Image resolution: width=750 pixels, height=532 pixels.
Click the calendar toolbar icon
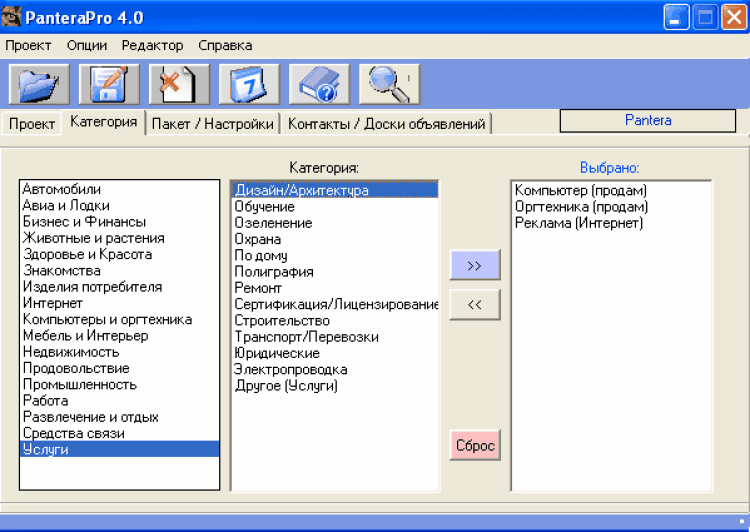pos(249,84)
